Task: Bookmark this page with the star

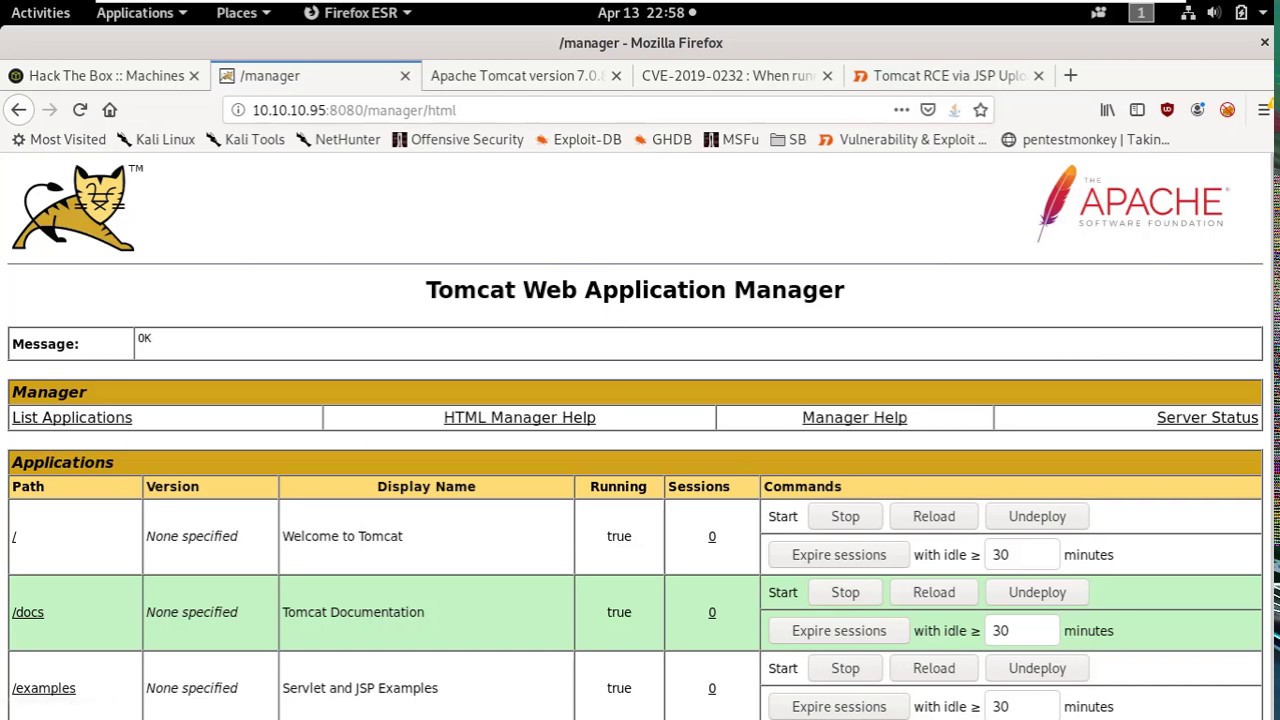Action: [x=980, y=110]
